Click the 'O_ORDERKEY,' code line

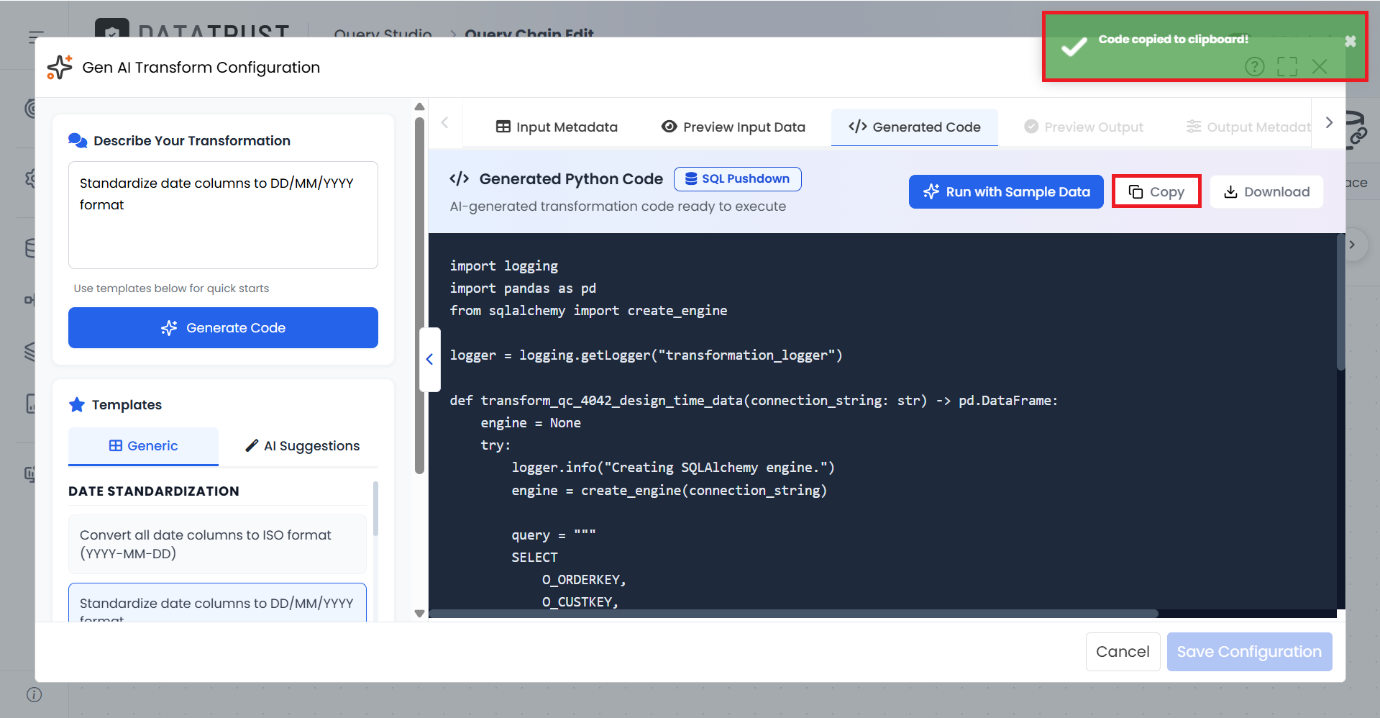[x=584, y=580]
